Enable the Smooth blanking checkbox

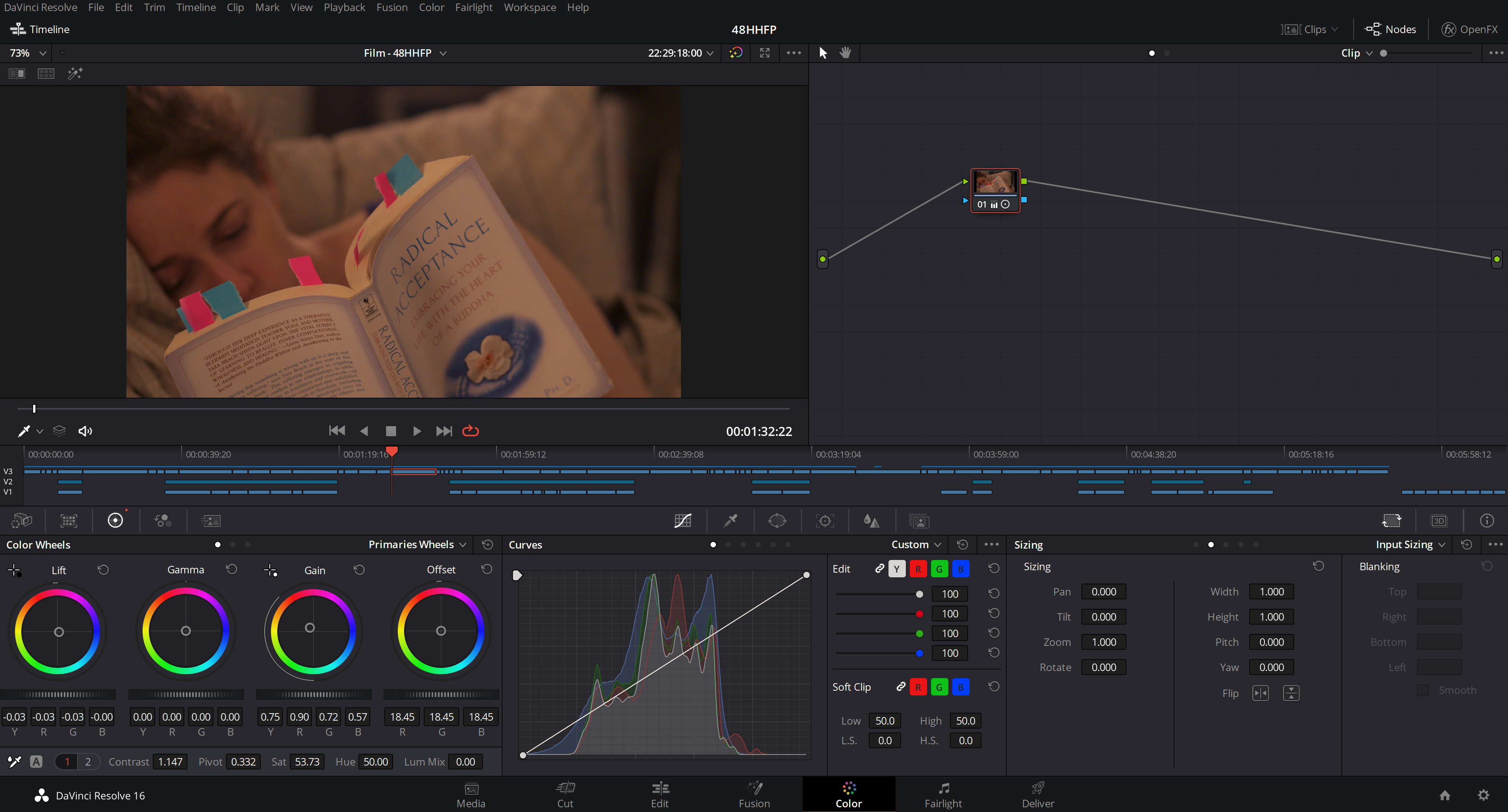(1423, 690)
